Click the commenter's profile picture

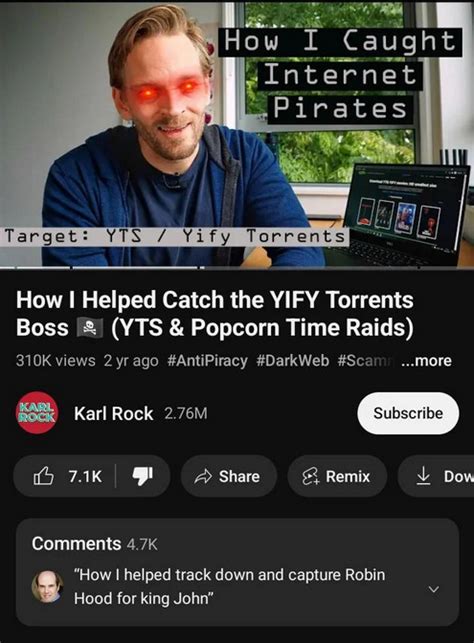48,586
